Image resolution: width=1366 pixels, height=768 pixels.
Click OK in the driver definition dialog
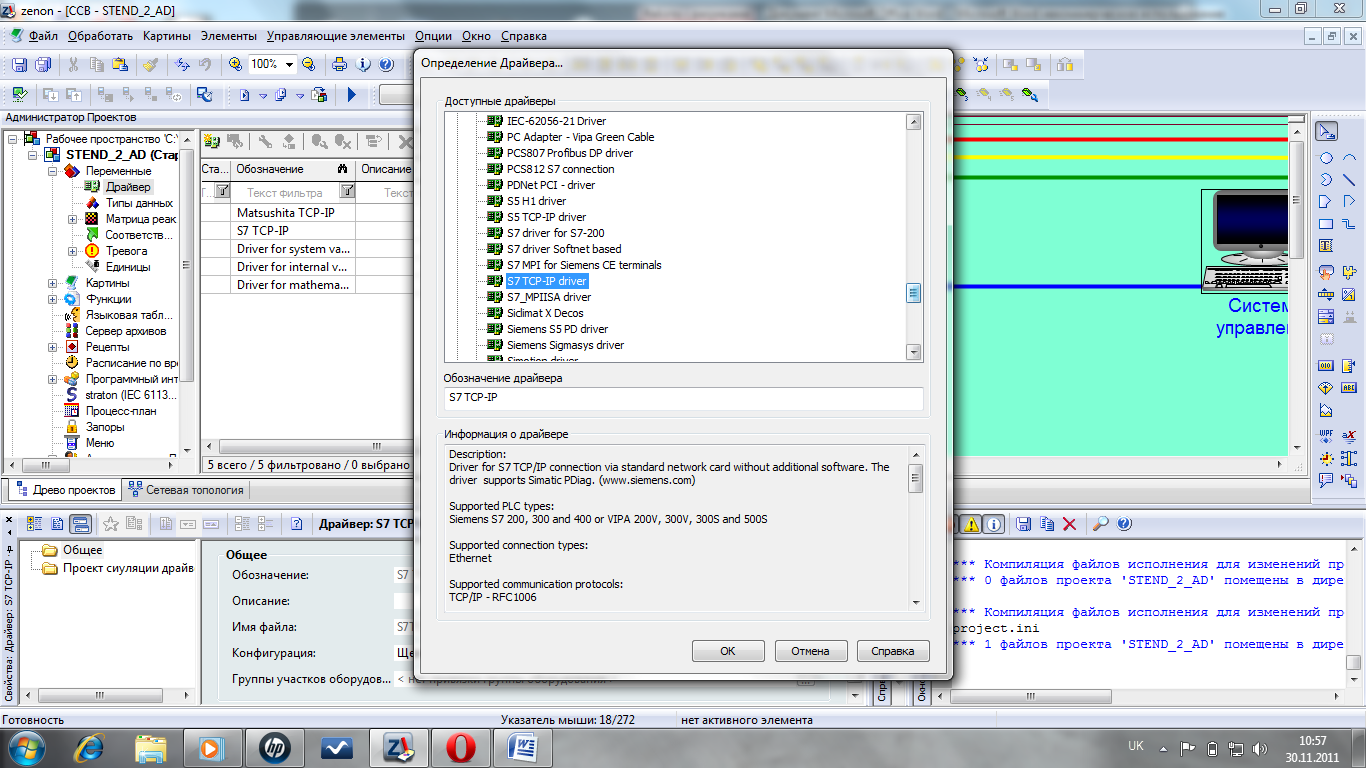click(x=728, y=651)
